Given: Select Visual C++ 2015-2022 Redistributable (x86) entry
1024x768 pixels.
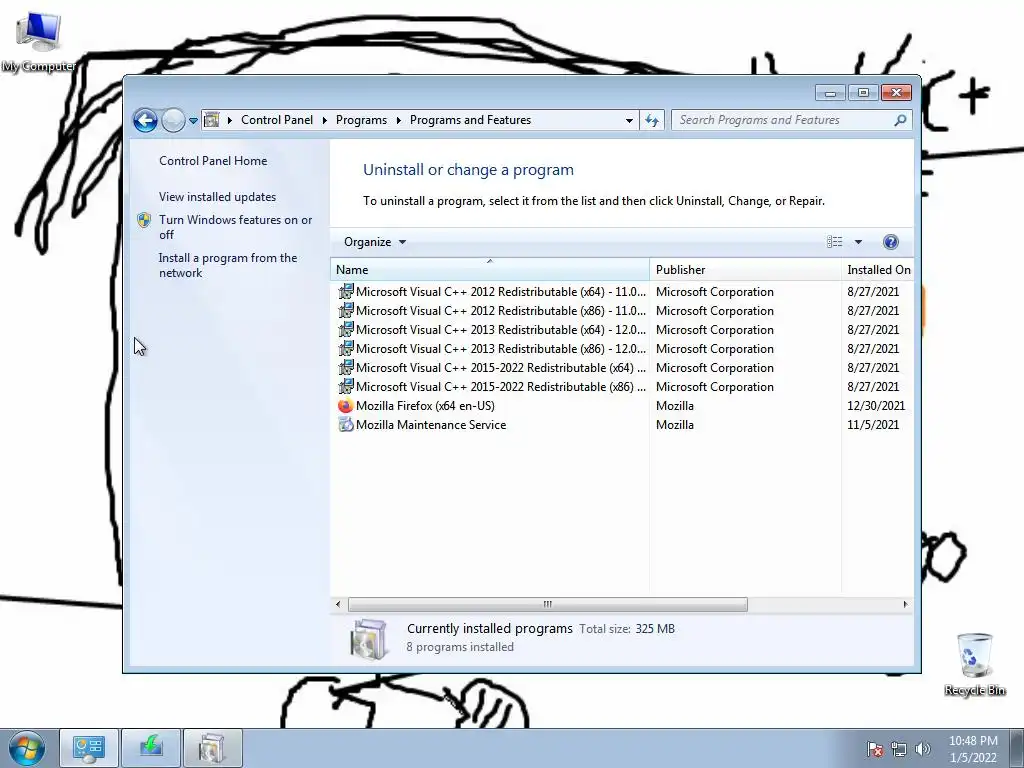Looking at the screenshot, I should [622, 387].
